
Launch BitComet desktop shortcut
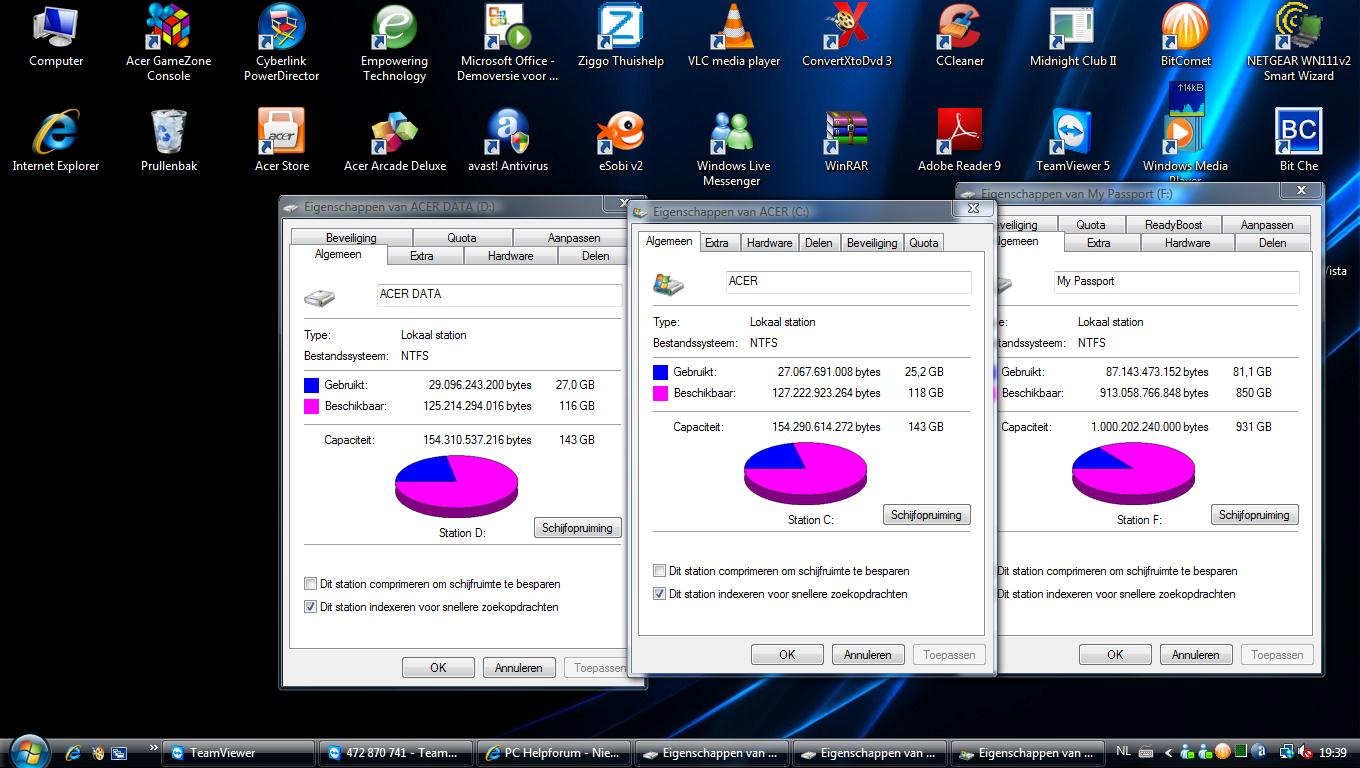click(x=1186, y=36)
